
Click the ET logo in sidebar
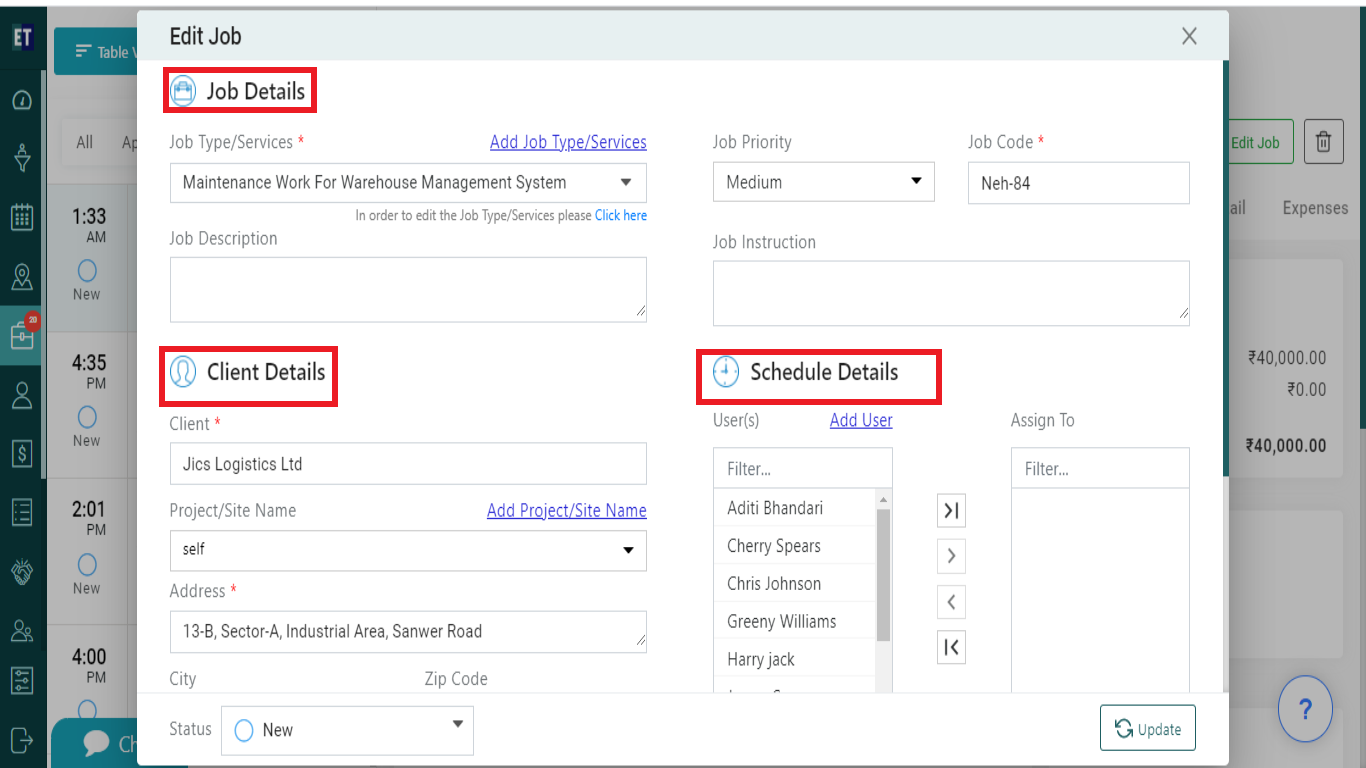click(22, 38)
